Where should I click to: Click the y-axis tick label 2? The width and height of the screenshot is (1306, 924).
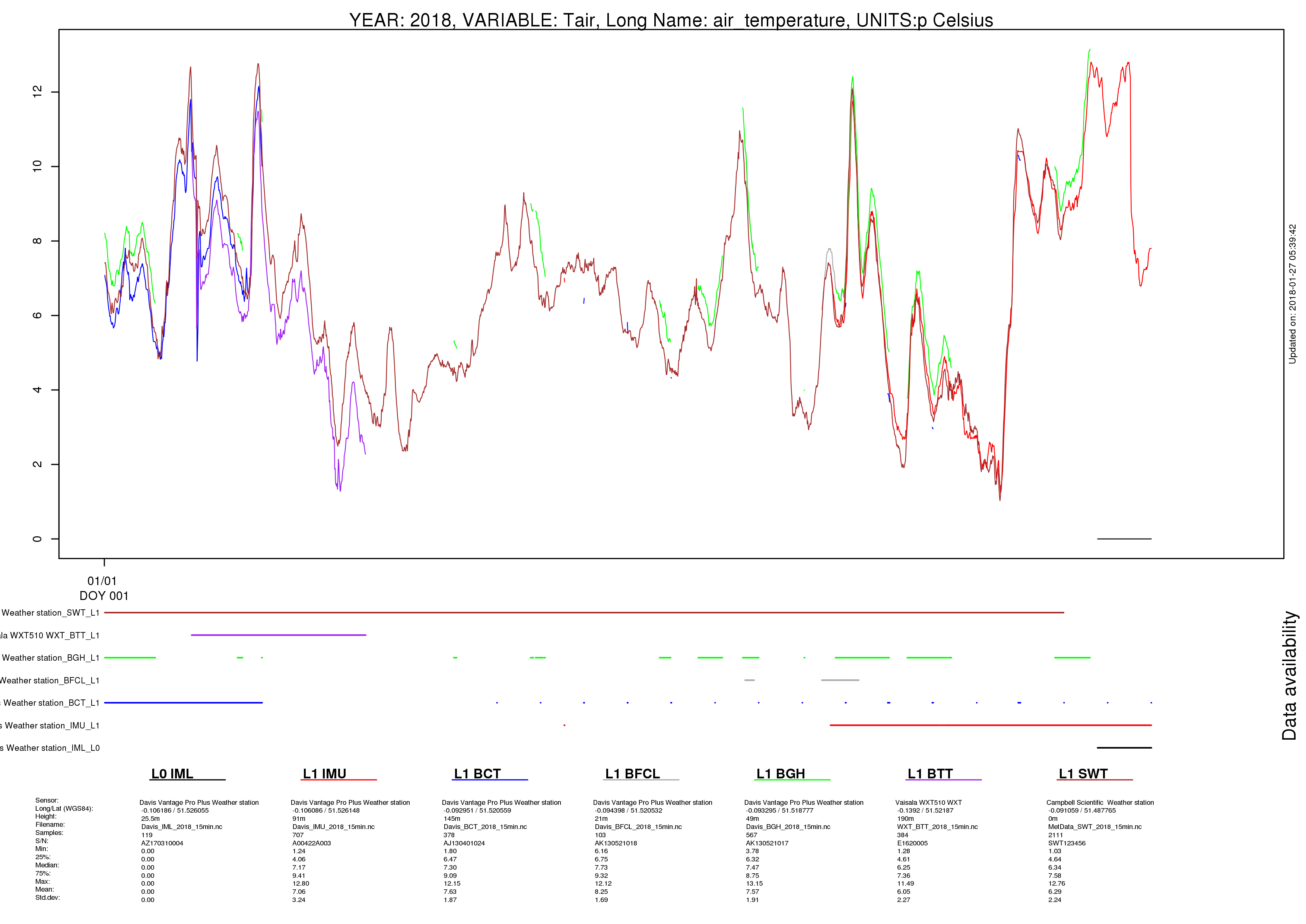38,464
